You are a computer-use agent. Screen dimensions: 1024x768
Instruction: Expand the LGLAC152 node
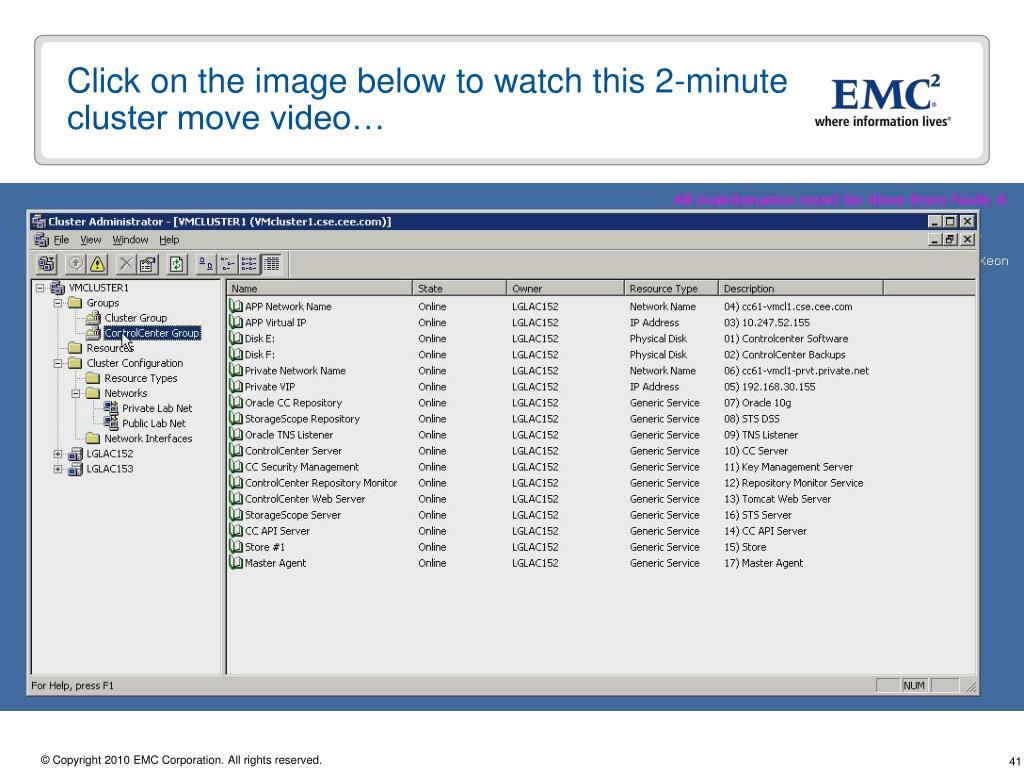pos(57,453)
